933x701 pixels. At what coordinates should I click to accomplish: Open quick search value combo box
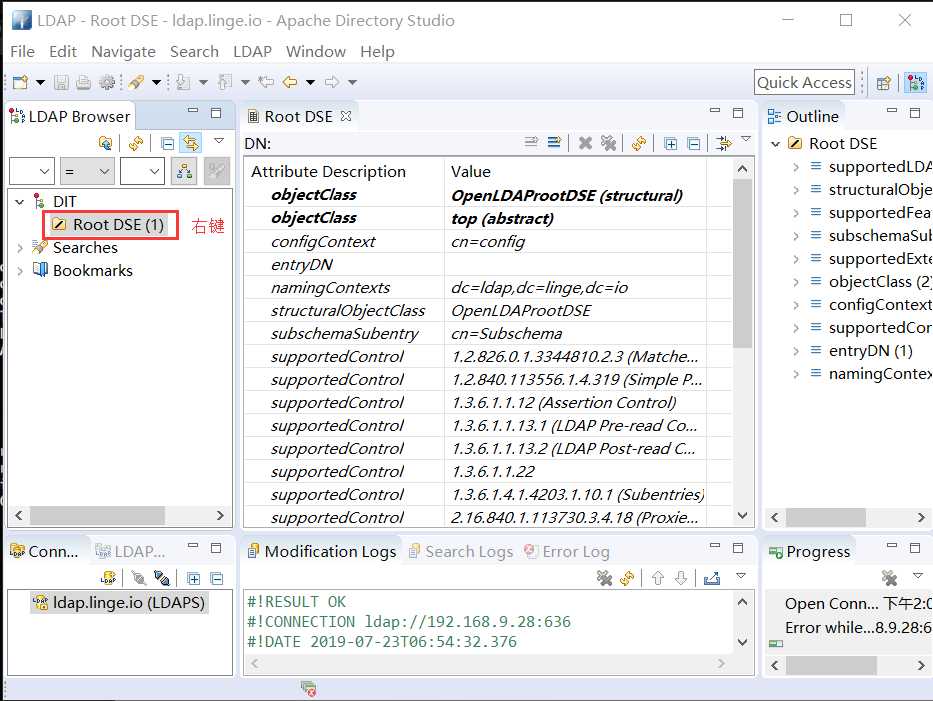tap(142, 172)
